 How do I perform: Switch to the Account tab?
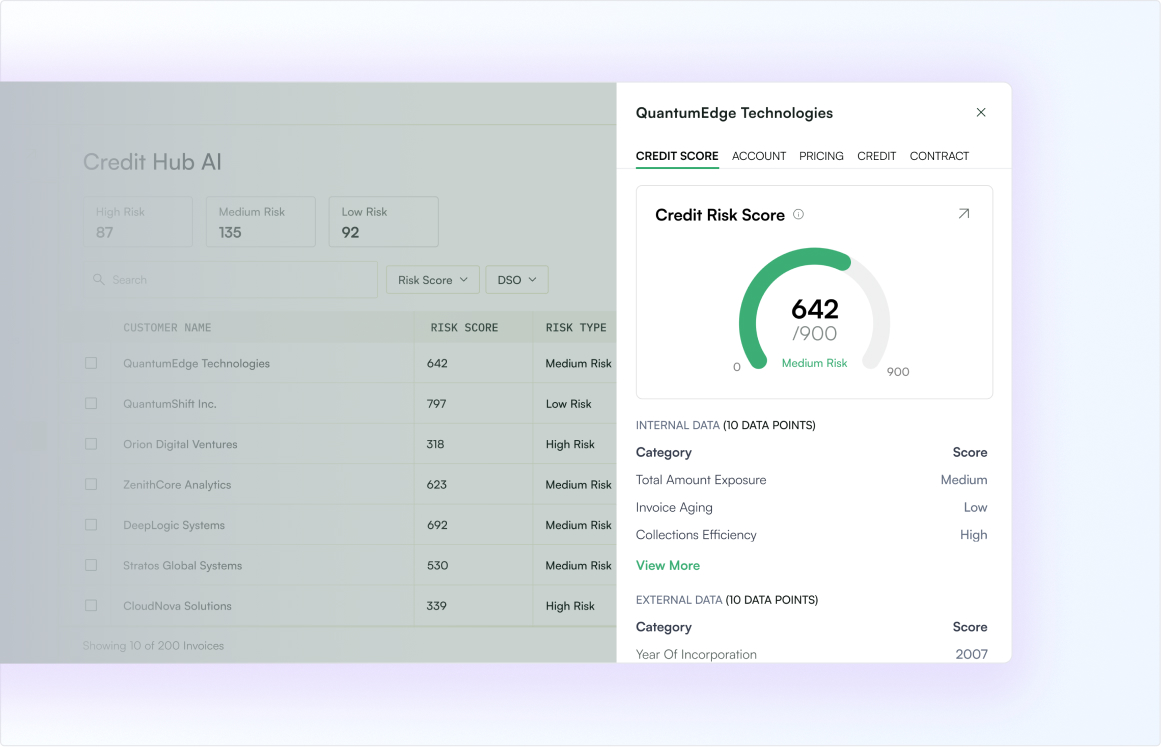point(759,156)
